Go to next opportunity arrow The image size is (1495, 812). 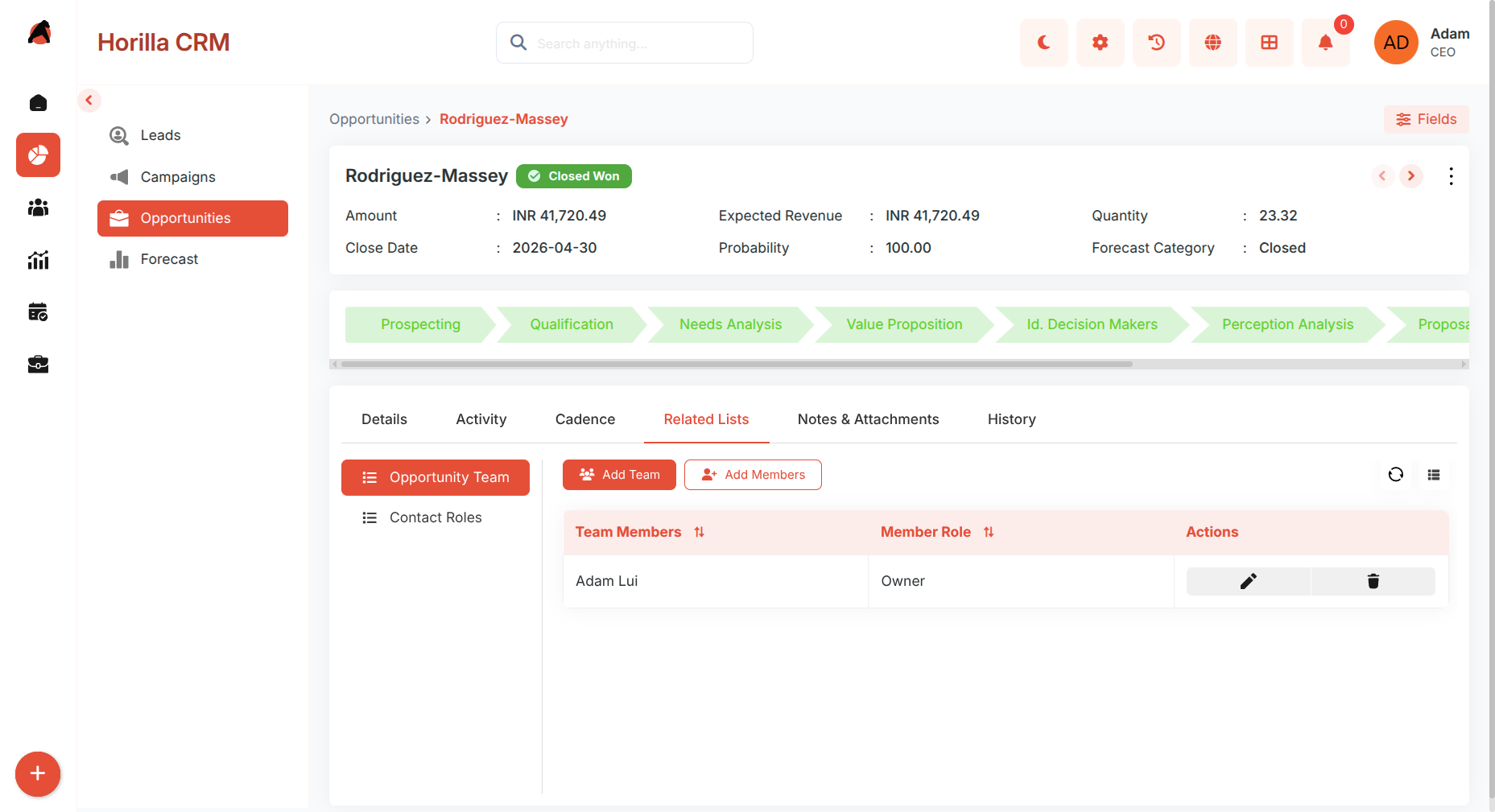1411,176
